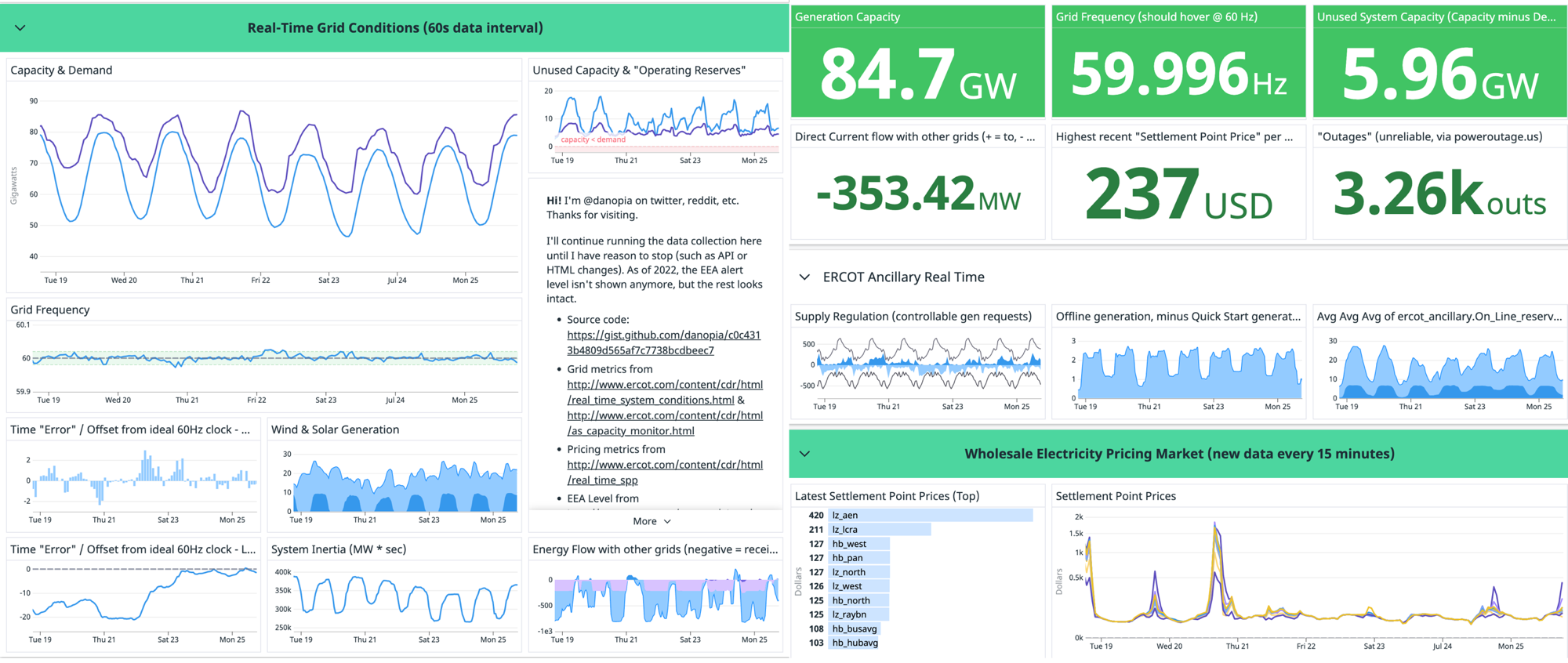Click the Latest Settlement Point Prices (Top) title
This screenshot has height=663, width=1568.
tap(887, 497)
